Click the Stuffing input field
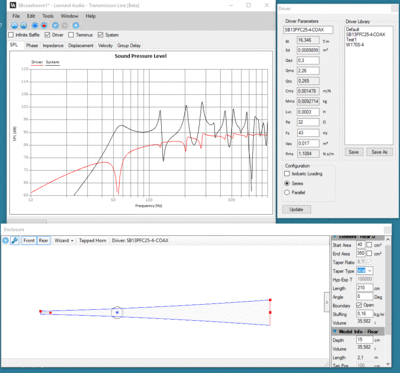Screen dimensions: 400x373 pyautogui.click(x=365, y=314)
